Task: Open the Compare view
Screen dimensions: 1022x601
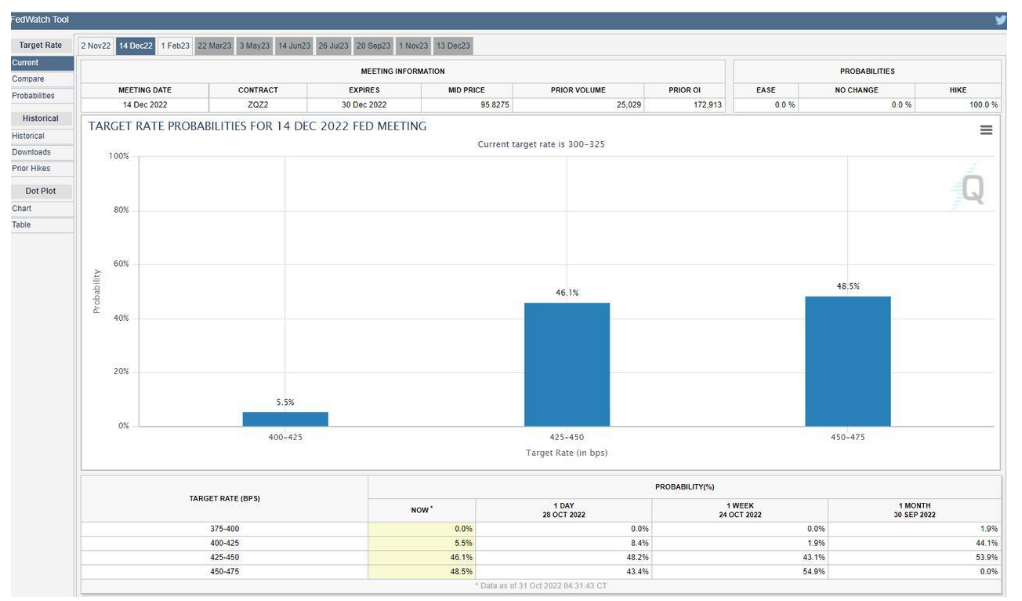Action: click(x=42, y=79)
